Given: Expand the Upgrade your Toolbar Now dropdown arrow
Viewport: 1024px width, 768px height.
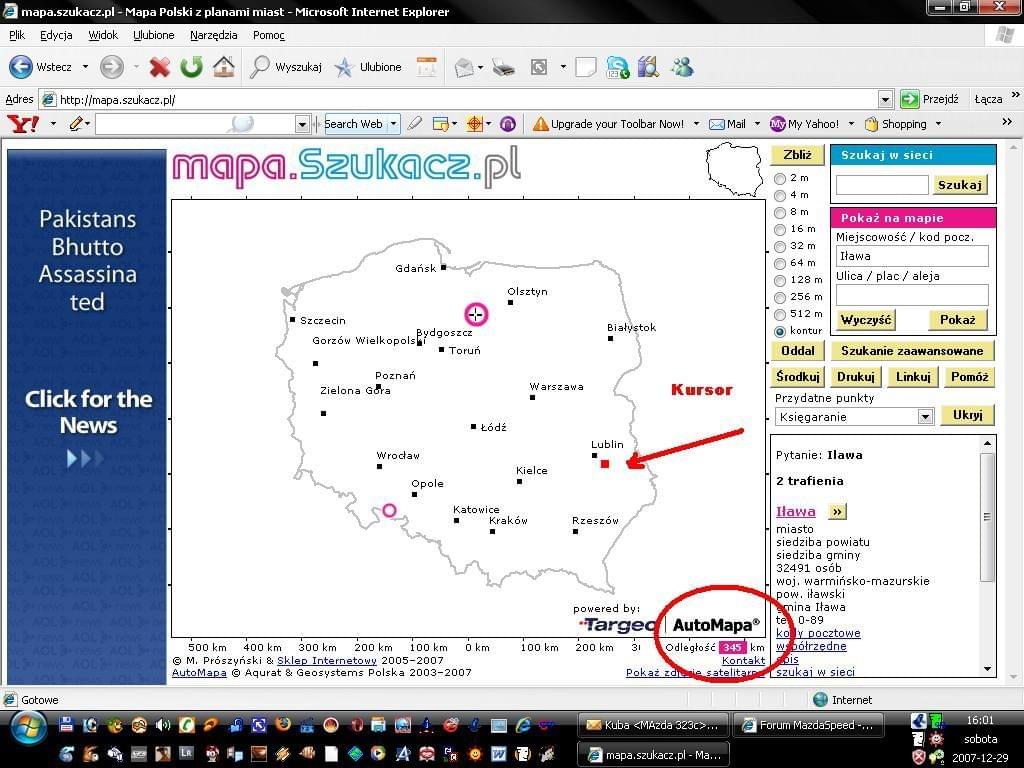Looking at the screenshot, I should click(x=696, y=123).
